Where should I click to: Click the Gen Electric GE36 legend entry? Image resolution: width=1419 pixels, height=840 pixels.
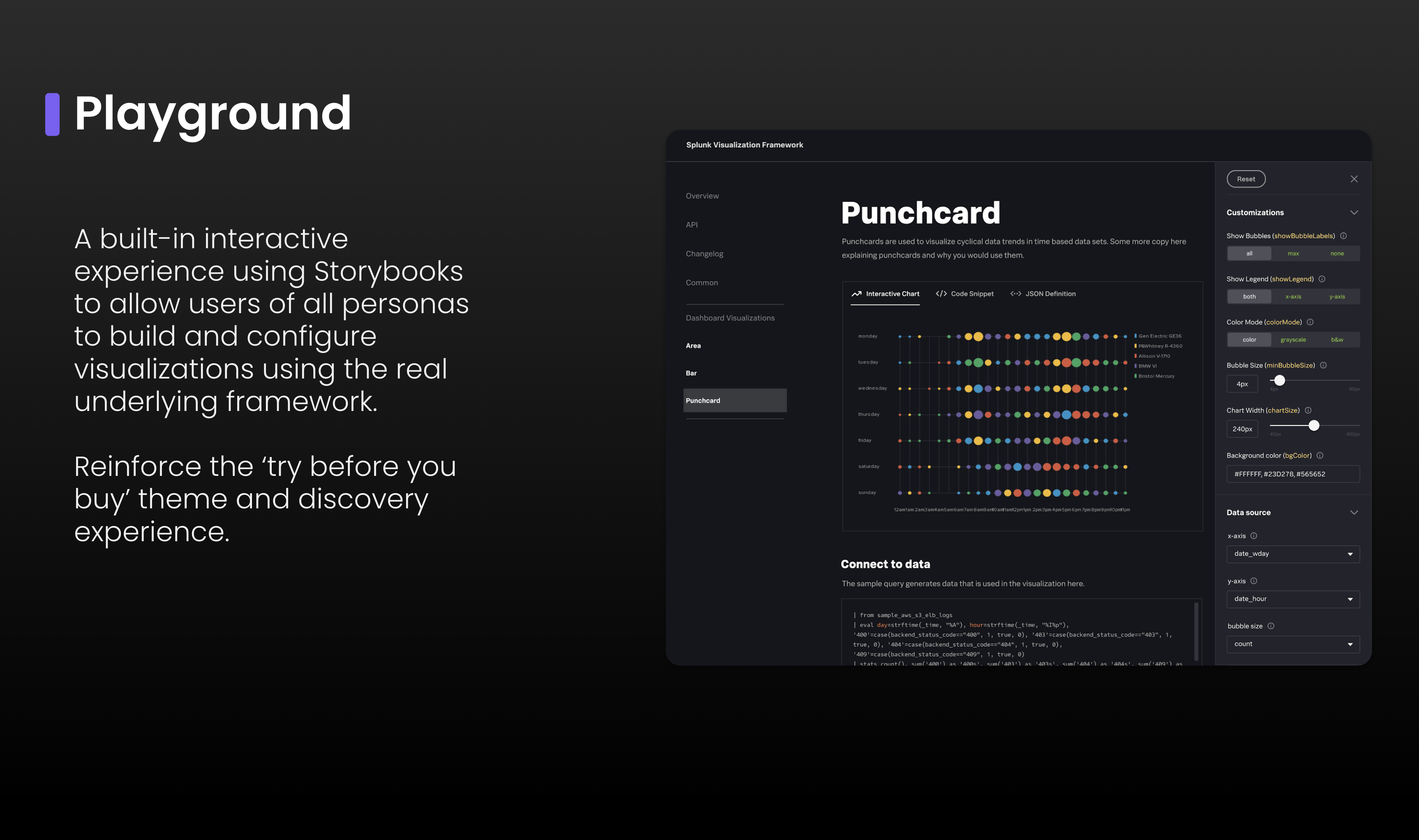click(x=1158, y=336)
